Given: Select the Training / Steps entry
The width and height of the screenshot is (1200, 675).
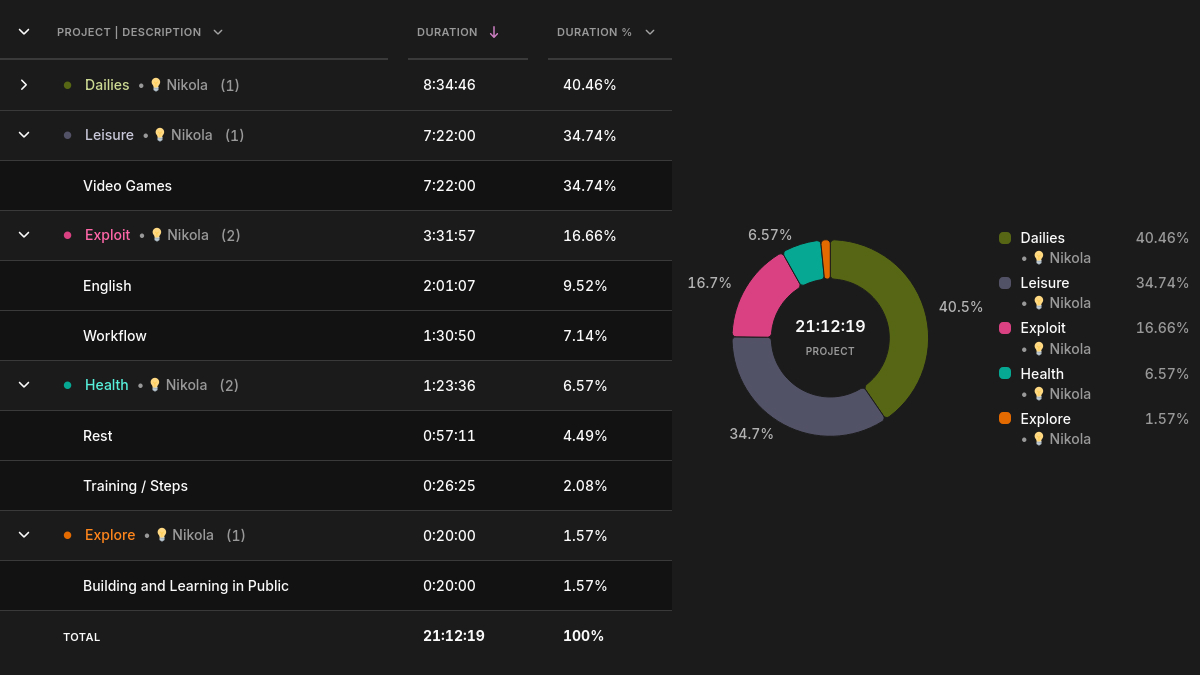Looking at the screenshot, I should 135,486.
